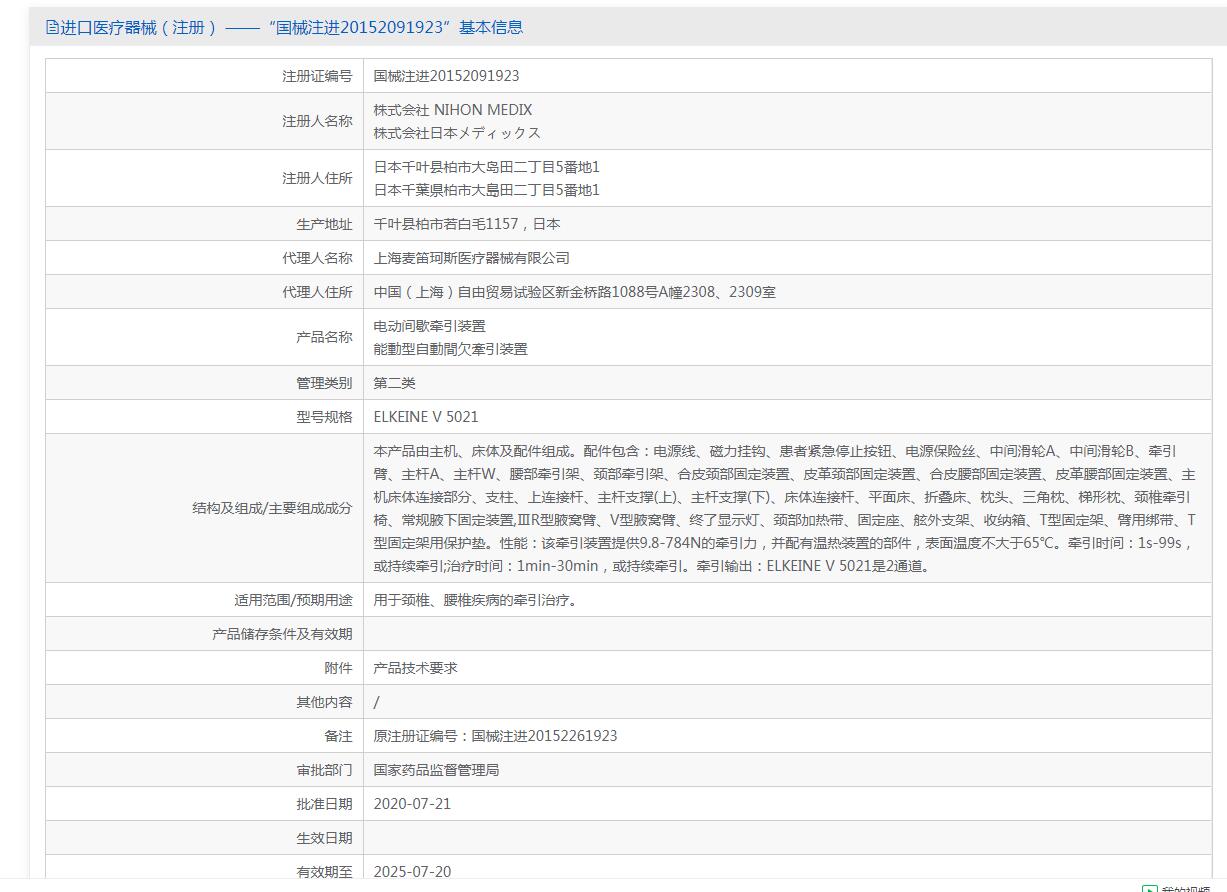Select text 株式会社日本メディックス
1227x892 pixels.
click(x=457, y=133)
